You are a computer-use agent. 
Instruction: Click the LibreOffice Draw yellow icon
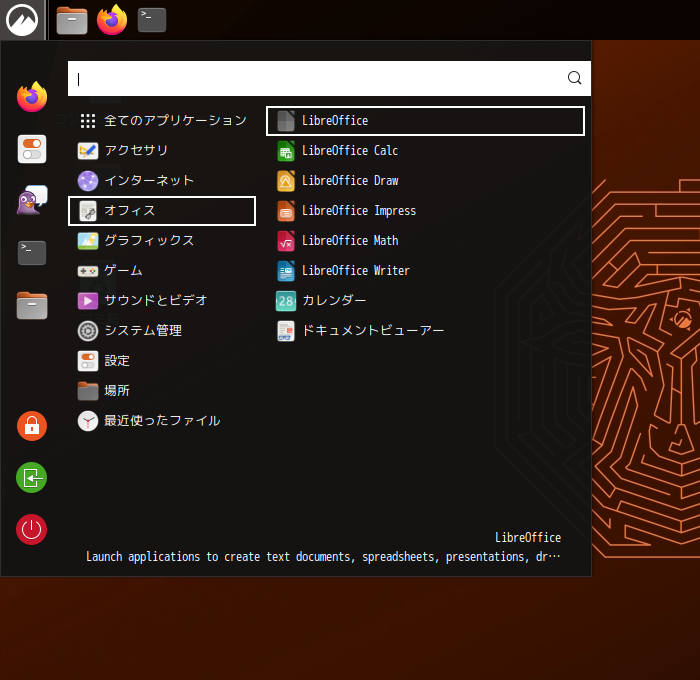(286, 181)
